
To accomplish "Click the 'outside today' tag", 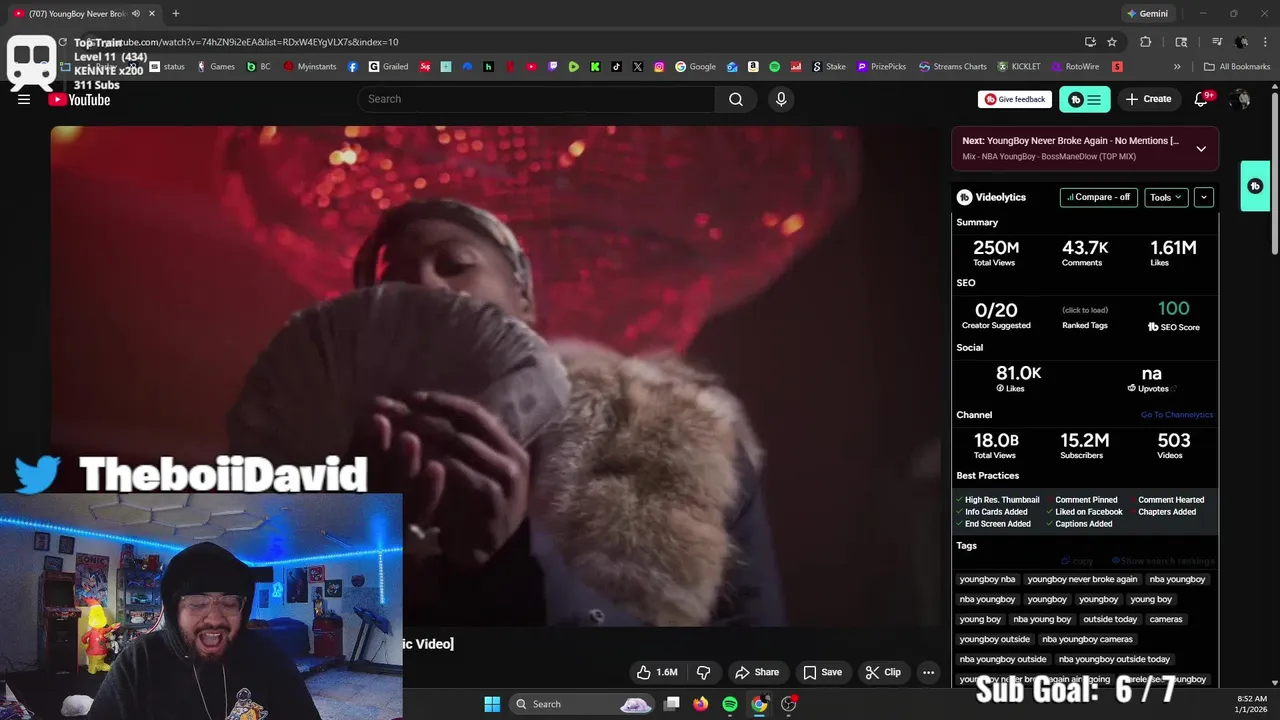I will click(x=1110, y=619).
